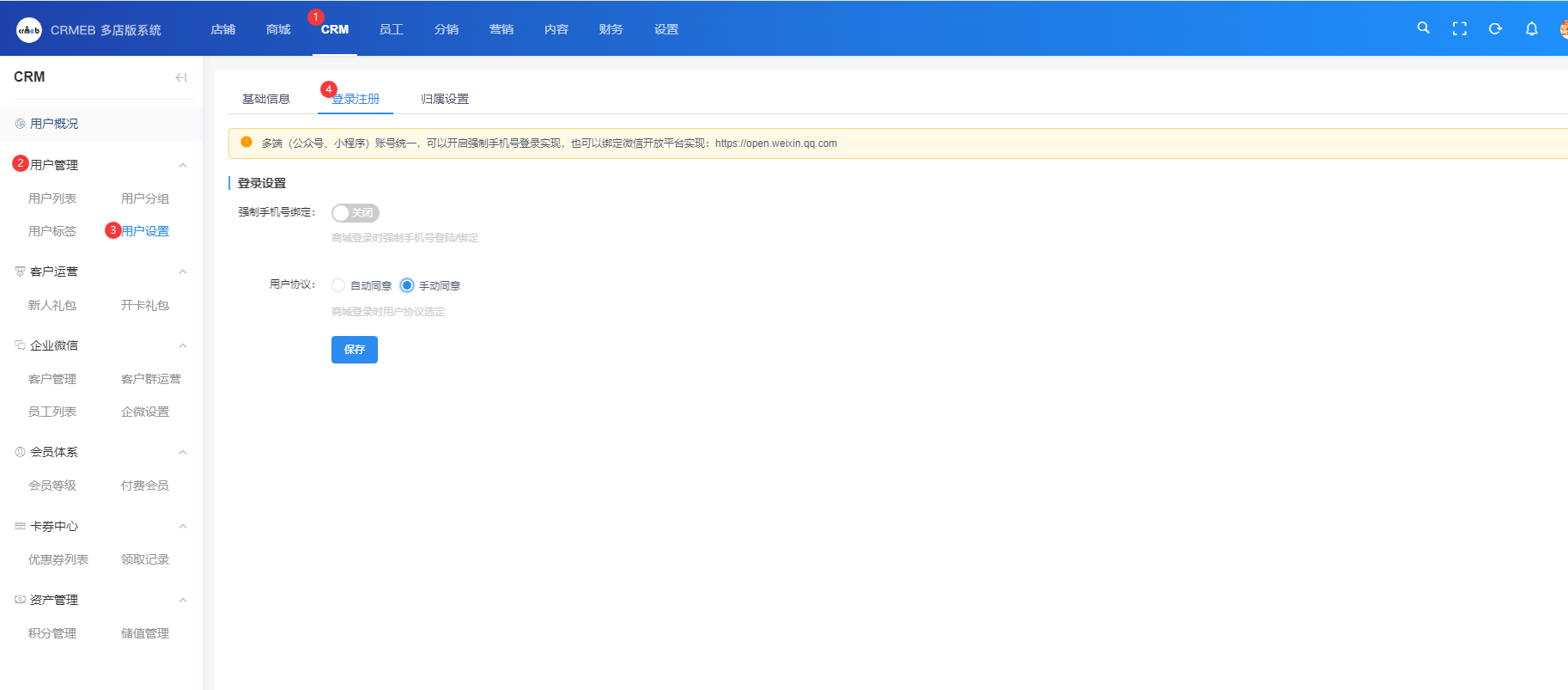The width and height of the screenshot is (1568, 690).
Task: Collapse the 会员体系 menu section
Action: pos(182,452)
